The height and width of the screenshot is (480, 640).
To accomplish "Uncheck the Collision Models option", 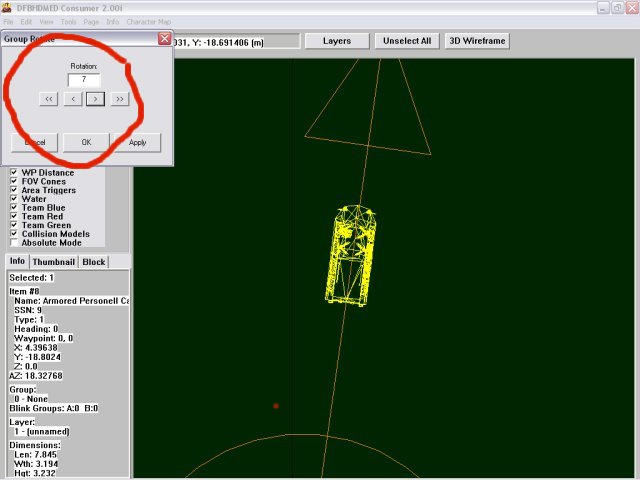I will click(x=14, y=234).
